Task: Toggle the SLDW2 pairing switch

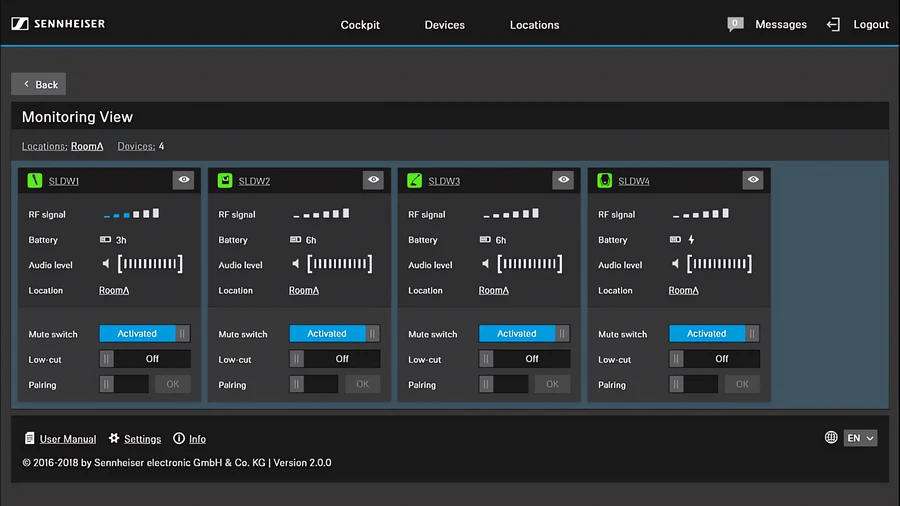Action: [x=314, y=384]
